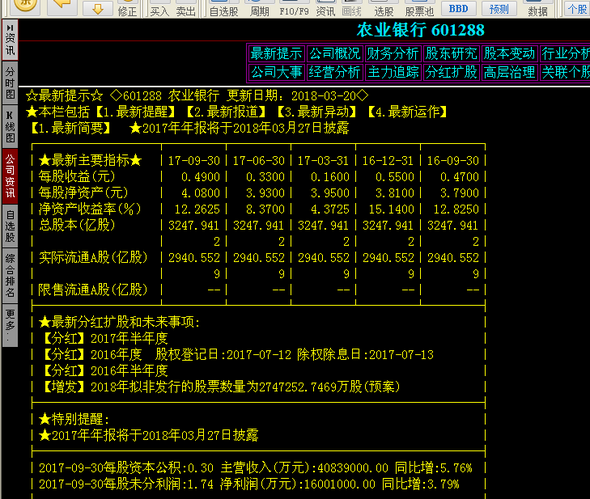
Task: Click the 17-09-30 column header
Action: (194, 161)
